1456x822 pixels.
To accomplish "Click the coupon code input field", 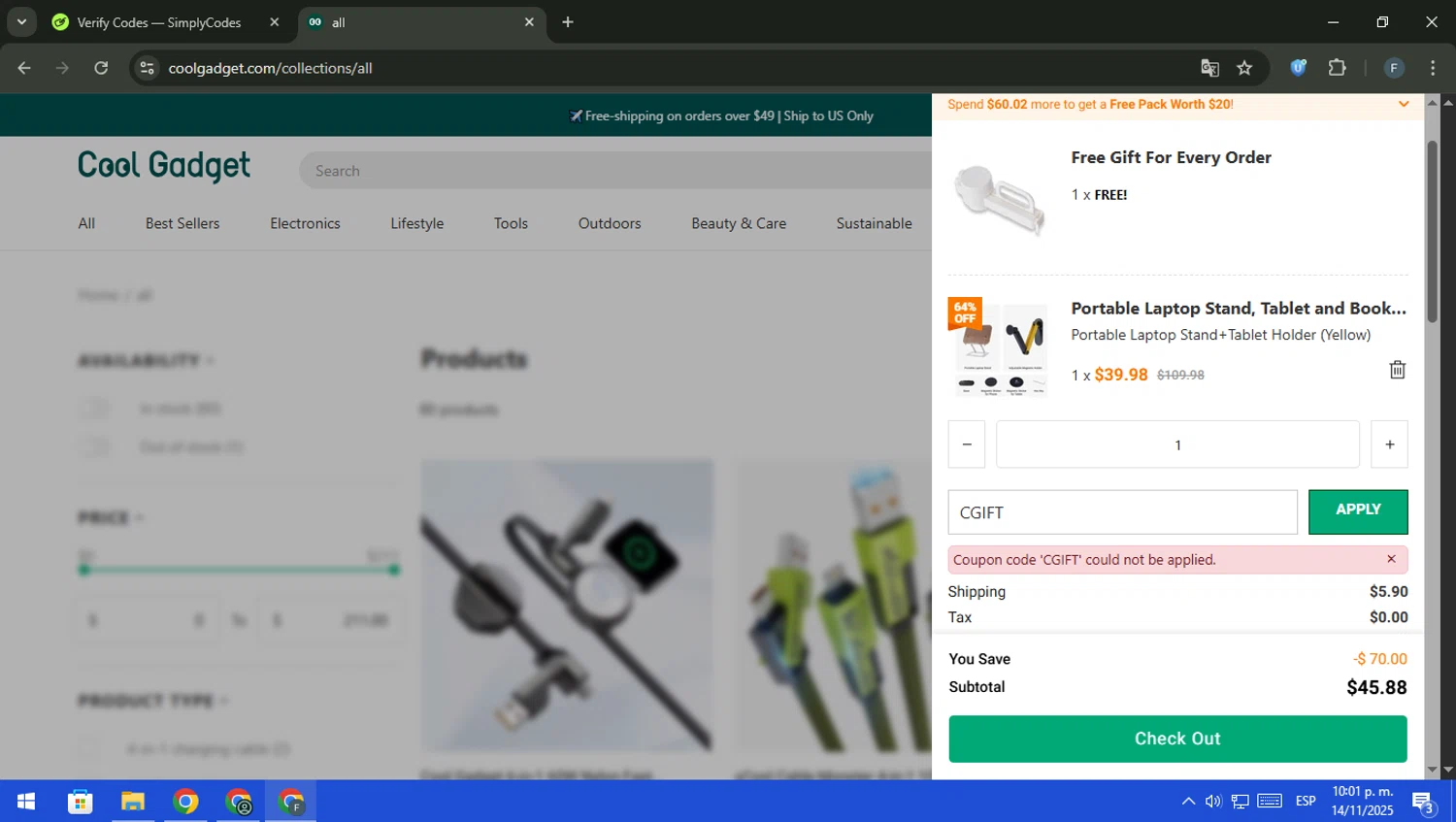I will (1122, 512).
